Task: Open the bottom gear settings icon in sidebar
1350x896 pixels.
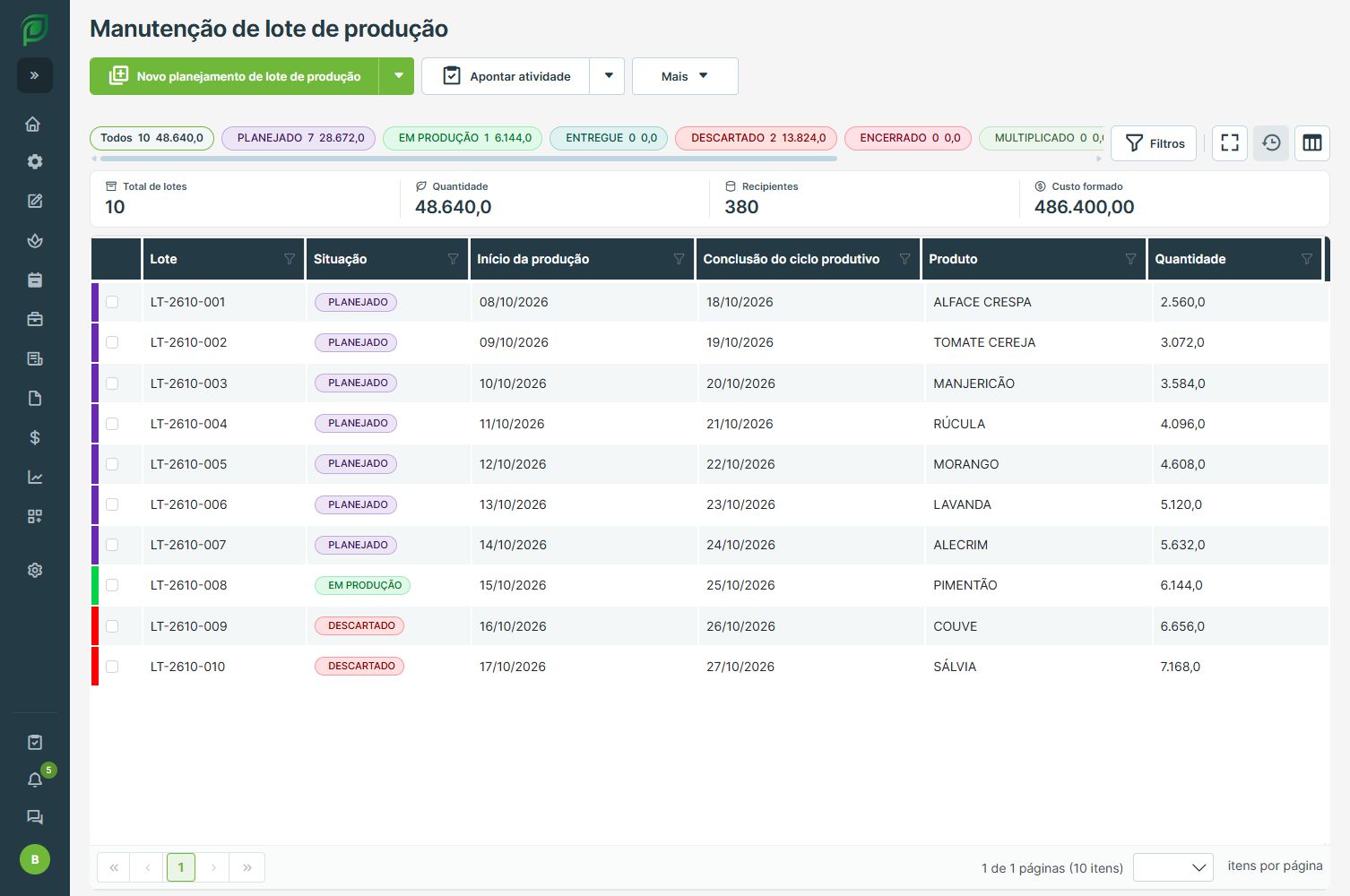Action: pyautogui.click(x=34, y=570)
